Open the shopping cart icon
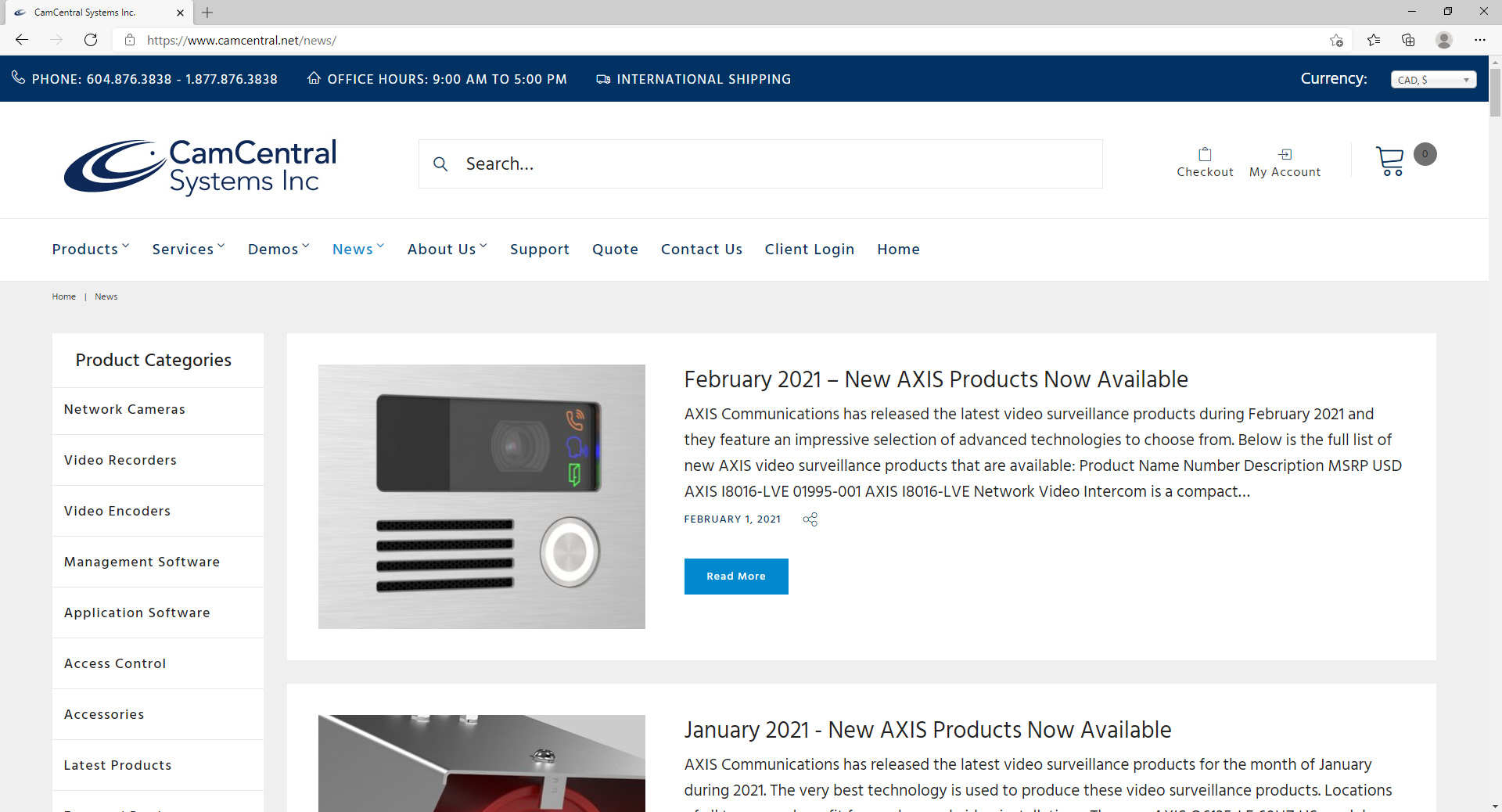Screen dimensions: 1502x812 (1391, 160)
